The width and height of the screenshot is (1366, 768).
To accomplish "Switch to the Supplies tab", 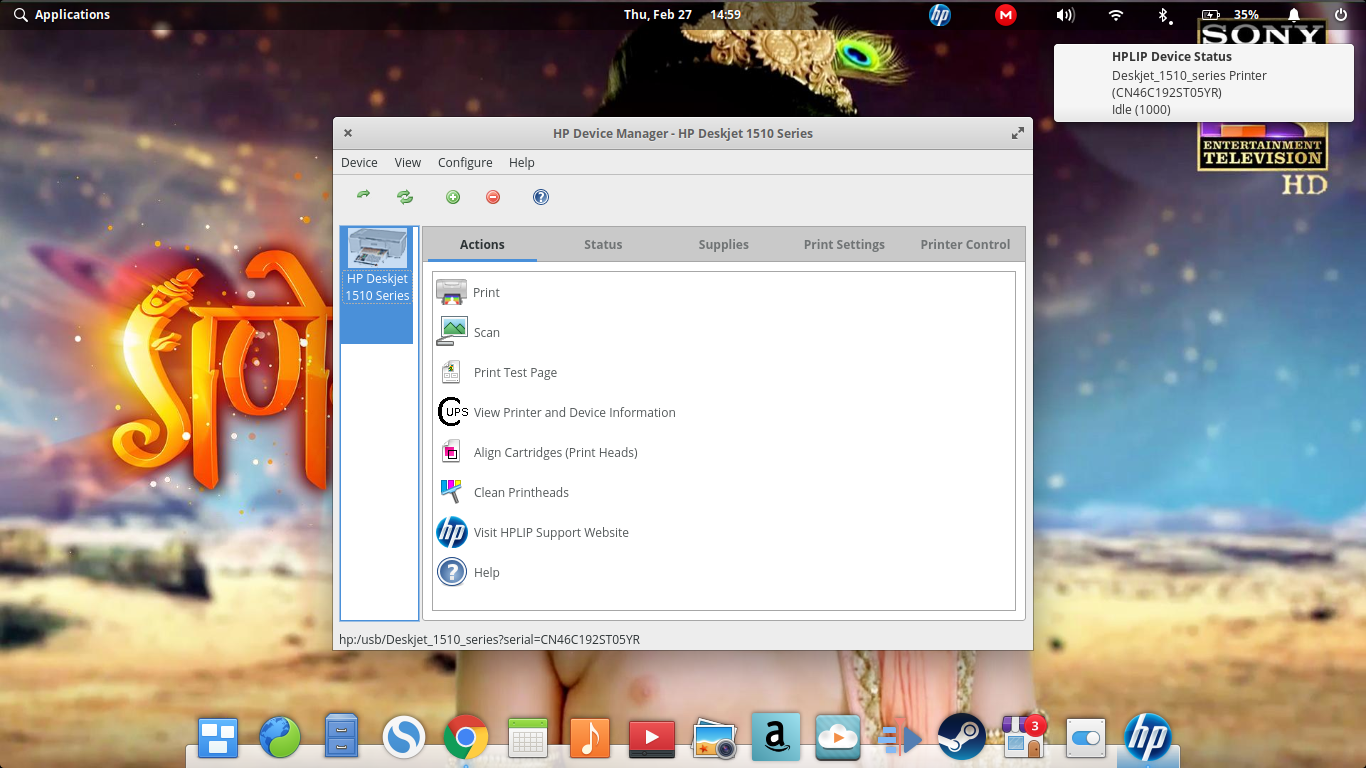I will [723, 244].
